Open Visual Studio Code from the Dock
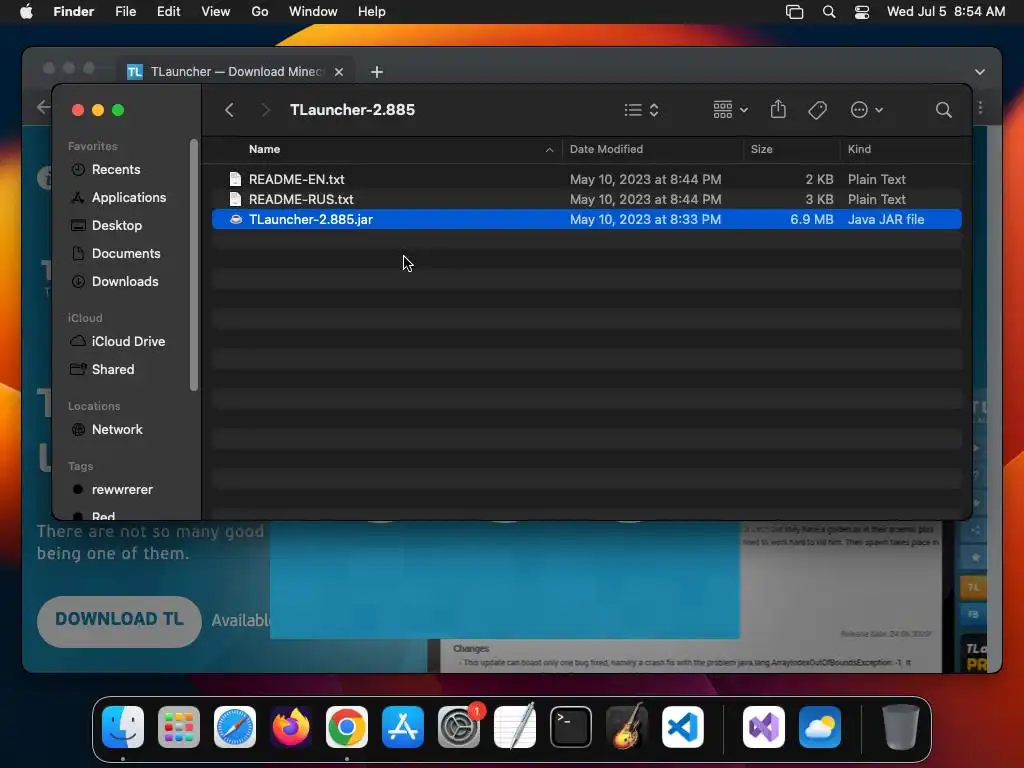The height and width of the screenshot is (768, 1024). pos(682,727)
